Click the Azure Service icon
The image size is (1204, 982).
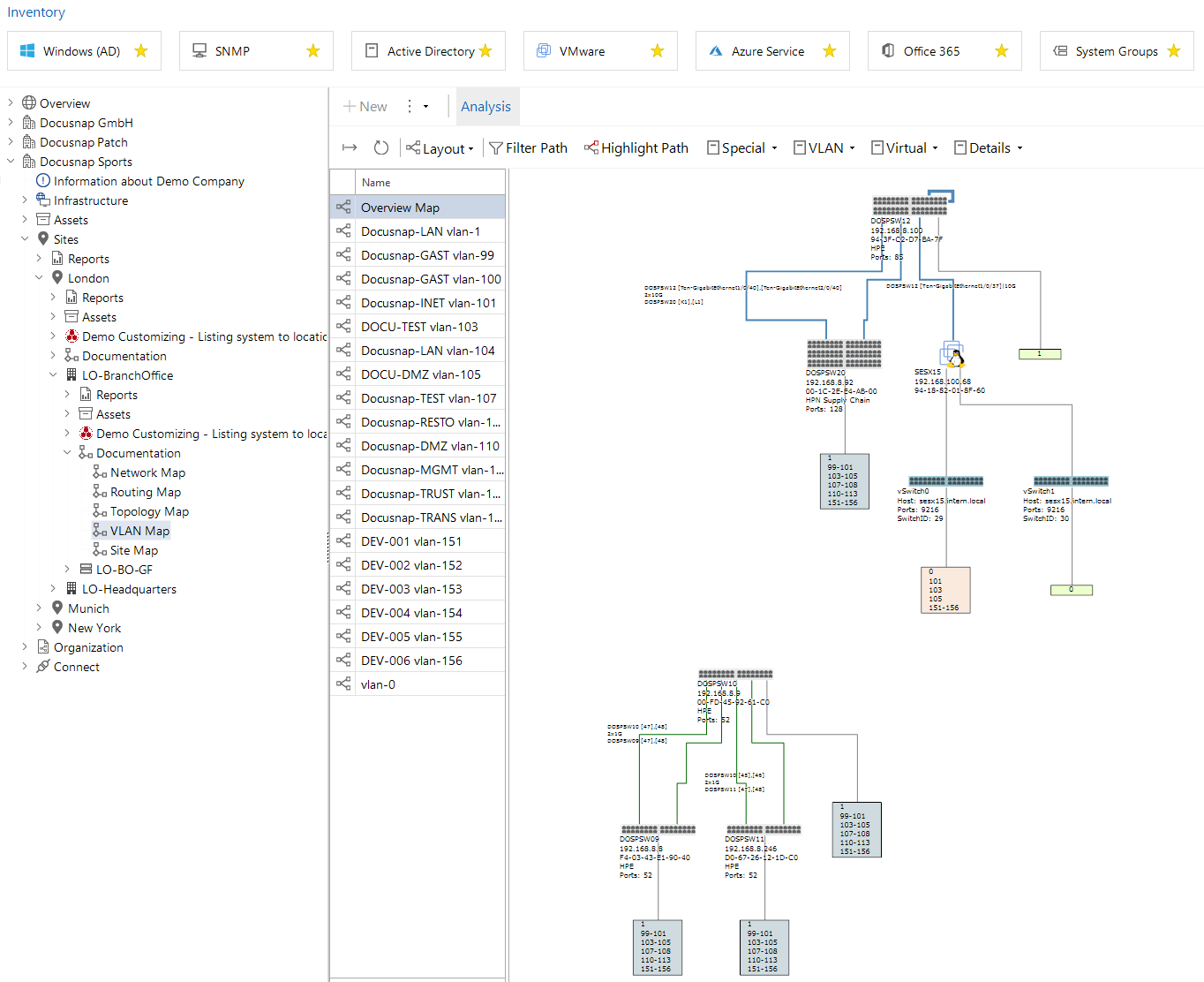(716, 51)
